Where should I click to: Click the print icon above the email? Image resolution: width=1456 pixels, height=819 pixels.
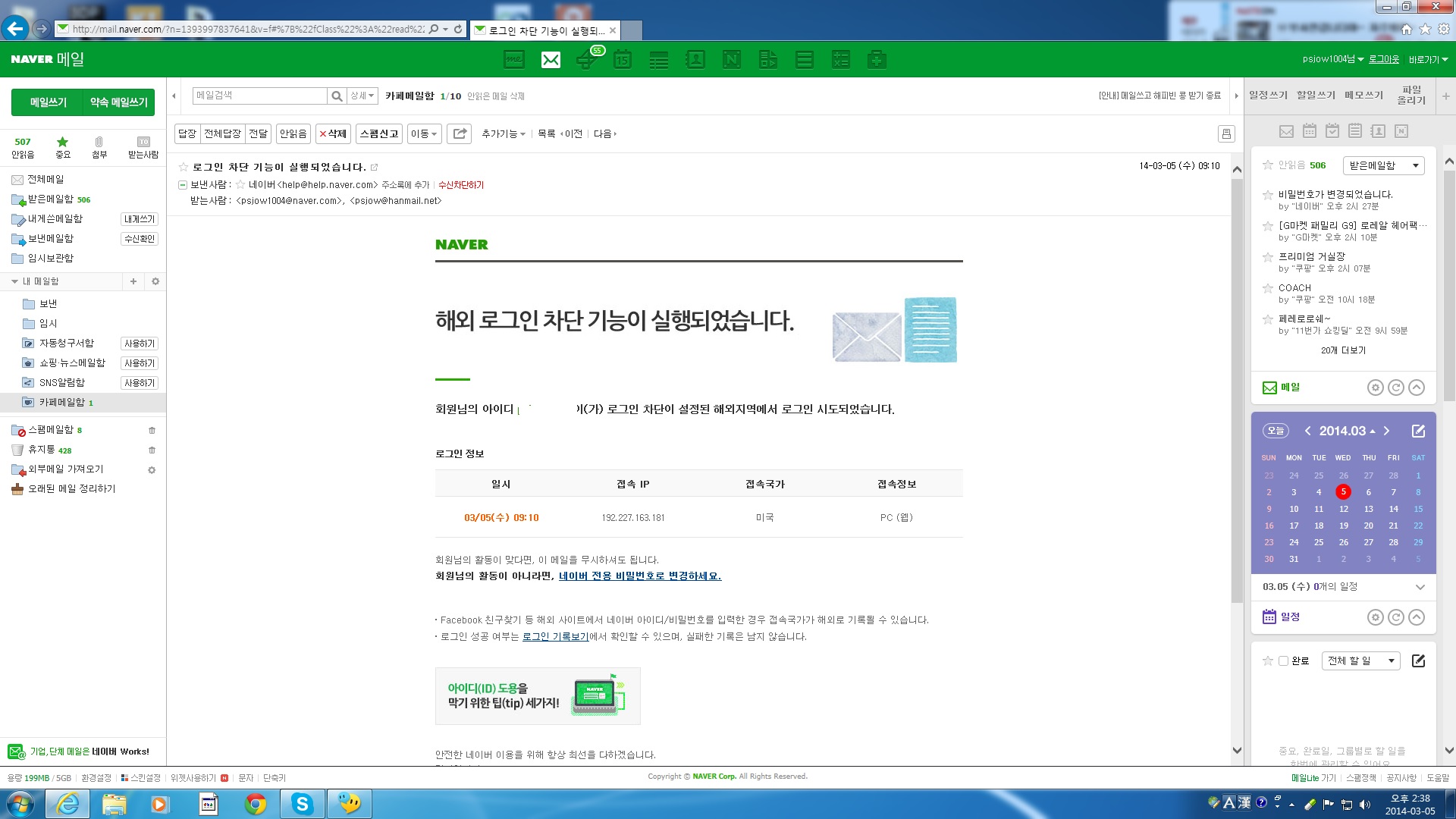1226,134
